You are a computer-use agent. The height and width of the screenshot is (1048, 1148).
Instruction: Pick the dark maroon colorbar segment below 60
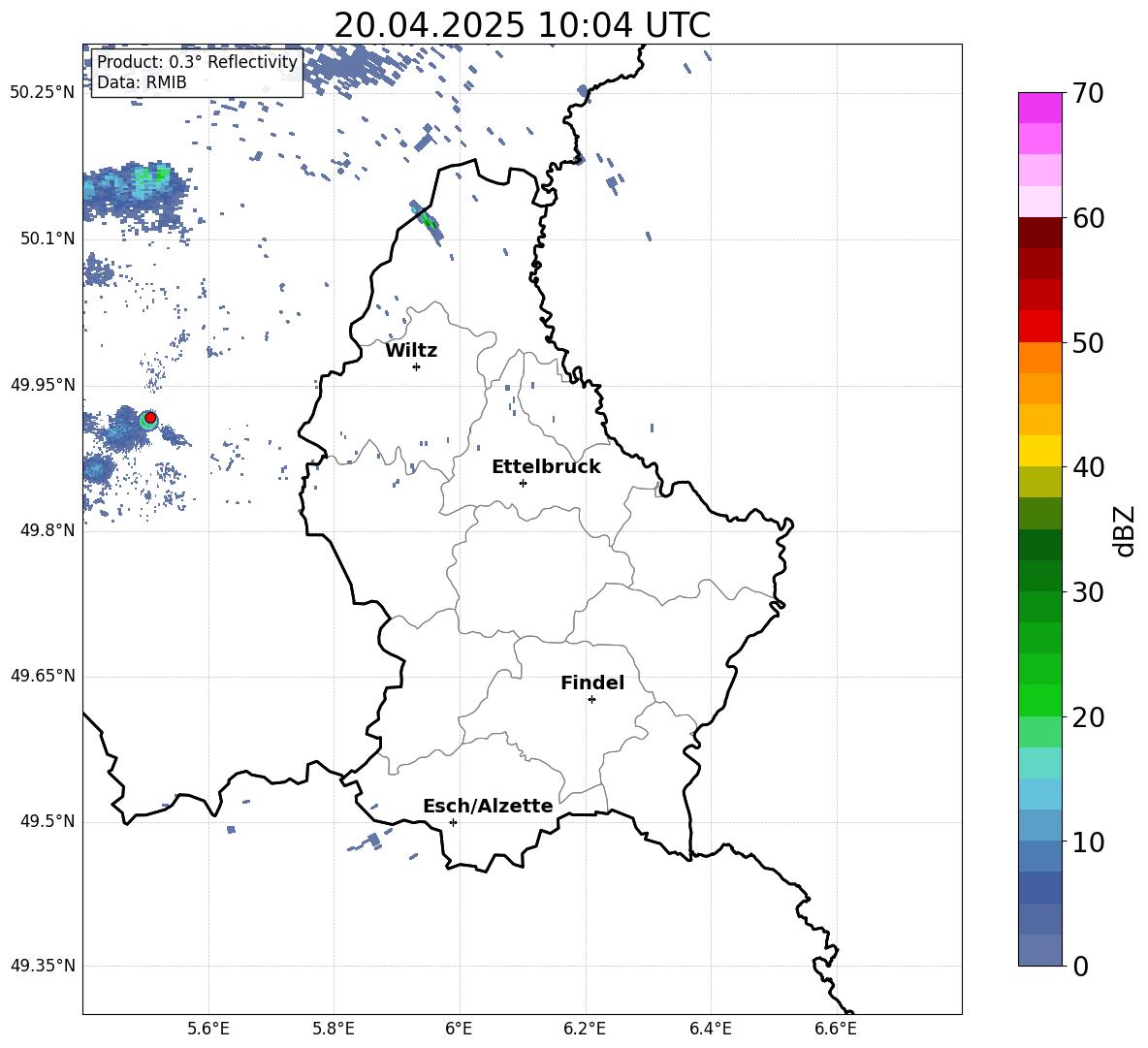pos(1040,234)
